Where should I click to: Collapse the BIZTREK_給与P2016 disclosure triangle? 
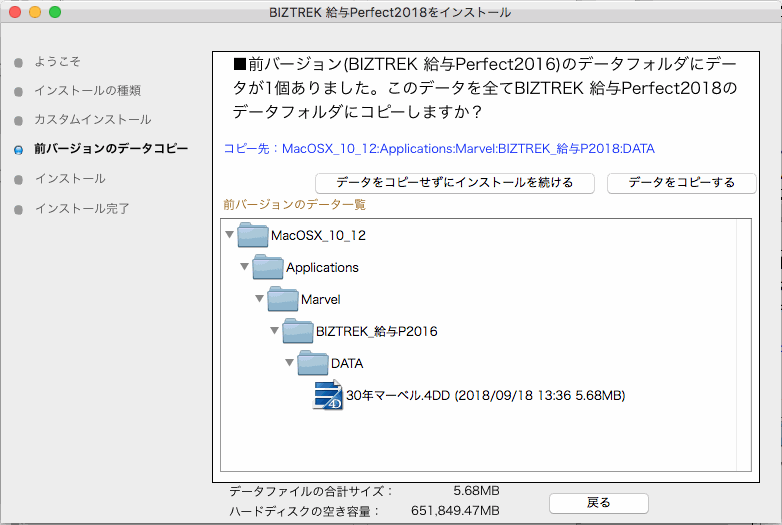[274, 331]
